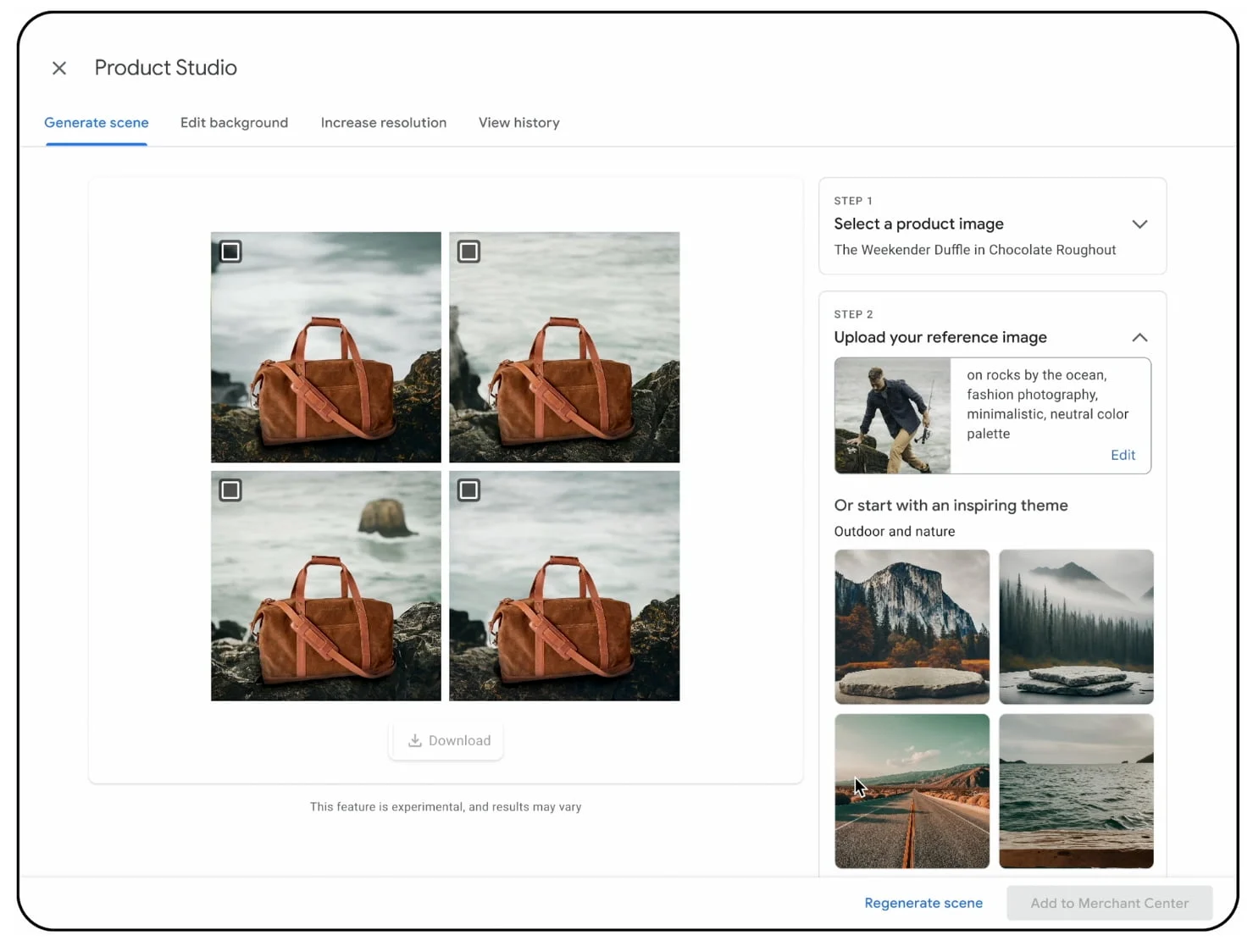Viewport: 1253px width, 952px height.
Task: Click the Product Studio title
Action: click(165, 68)
